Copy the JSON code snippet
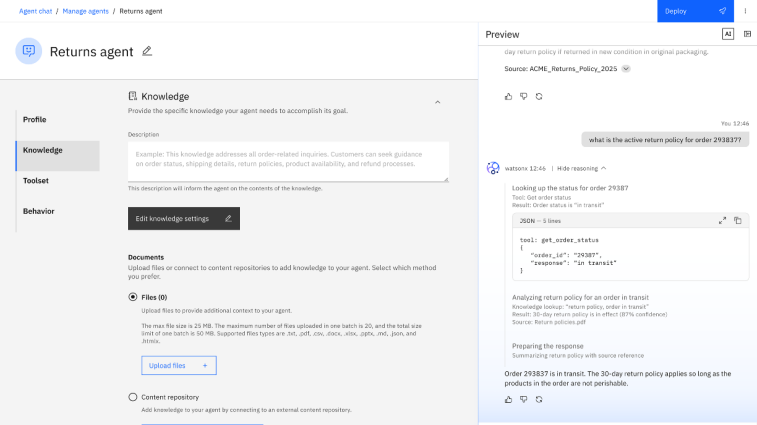This screenshot has height=425, width=757. pyautogui.click(x=737, y=220)
